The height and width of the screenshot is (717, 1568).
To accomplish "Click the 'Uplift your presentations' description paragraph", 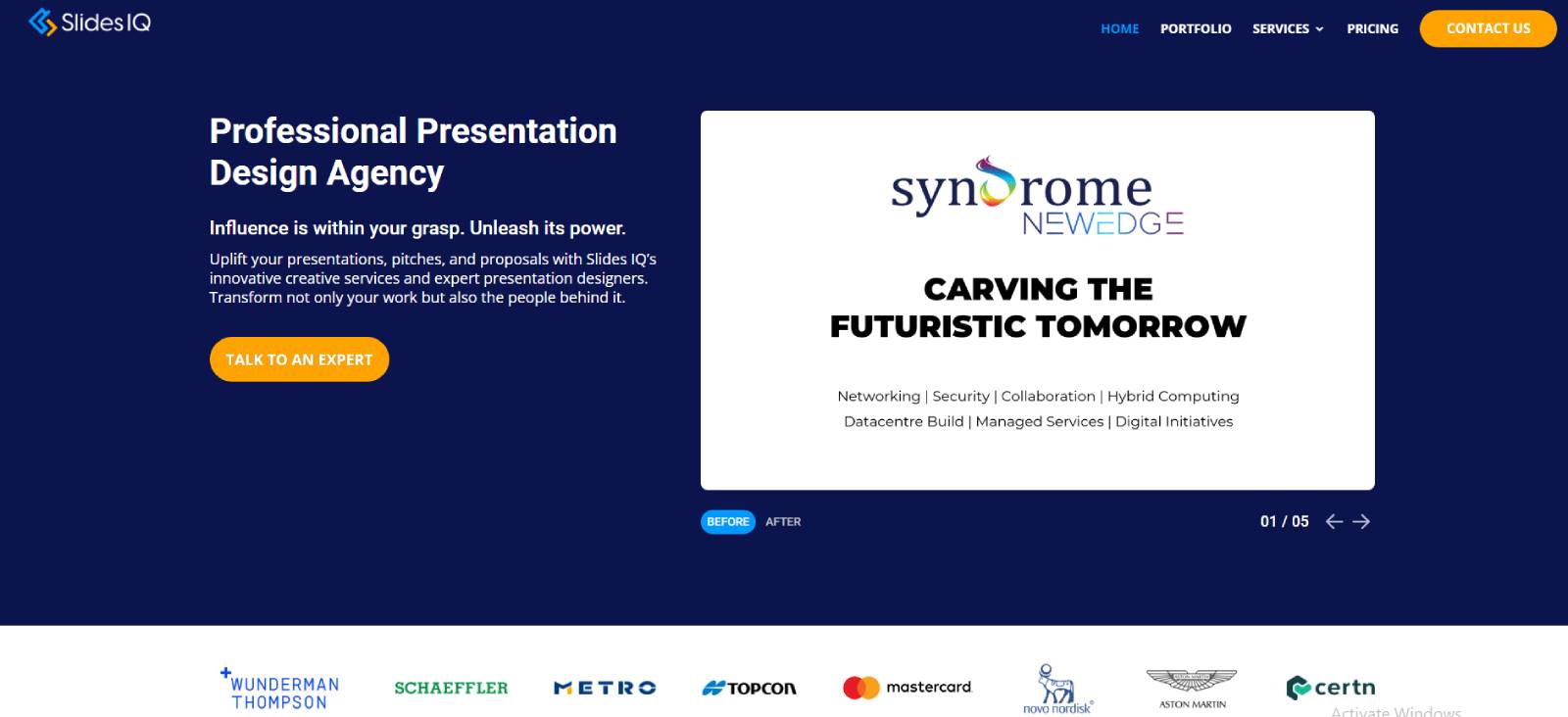I will click(432, 278).
